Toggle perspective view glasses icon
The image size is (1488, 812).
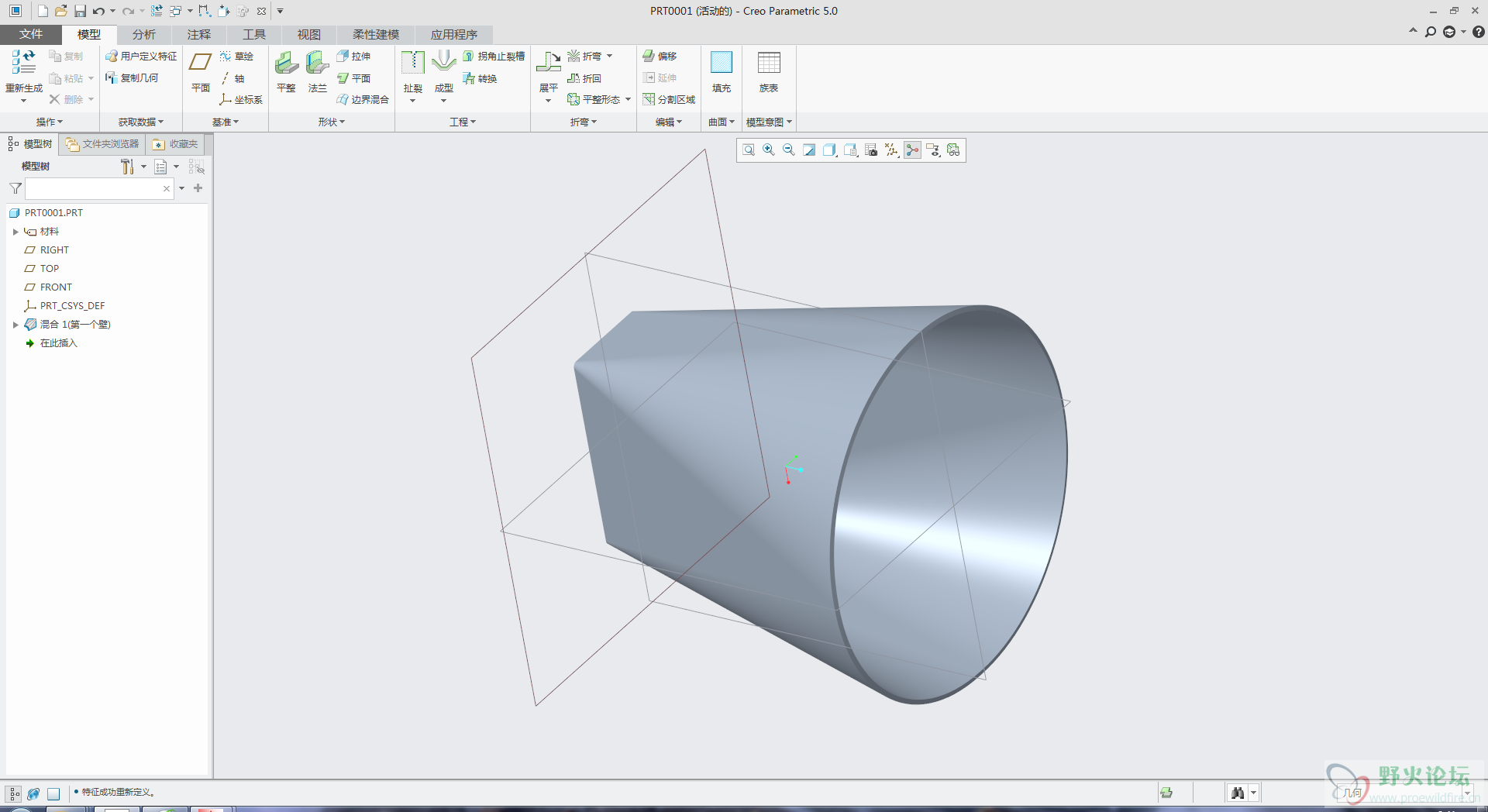point(953,150)
